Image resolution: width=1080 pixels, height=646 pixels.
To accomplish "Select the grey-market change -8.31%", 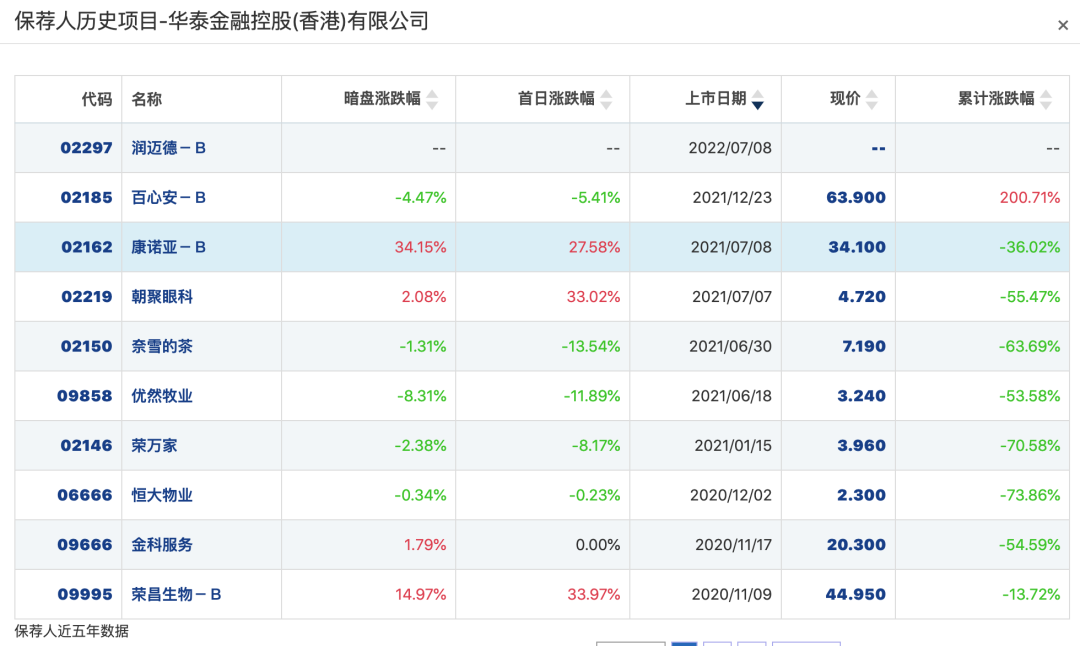I will [x=422, y=396].
